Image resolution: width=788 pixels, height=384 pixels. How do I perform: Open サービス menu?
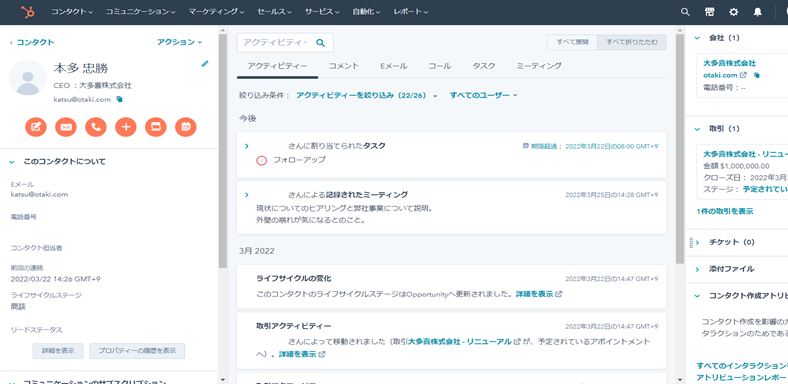tap(322, 12)
